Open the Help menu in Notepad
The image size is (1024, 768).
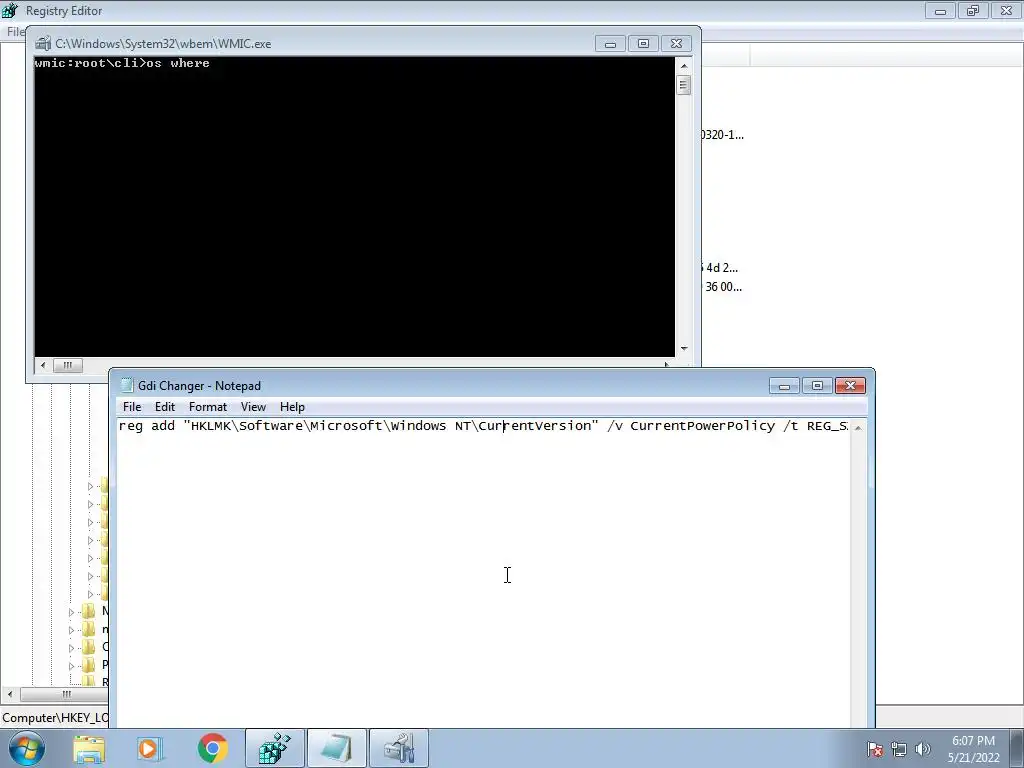(292, 407)
